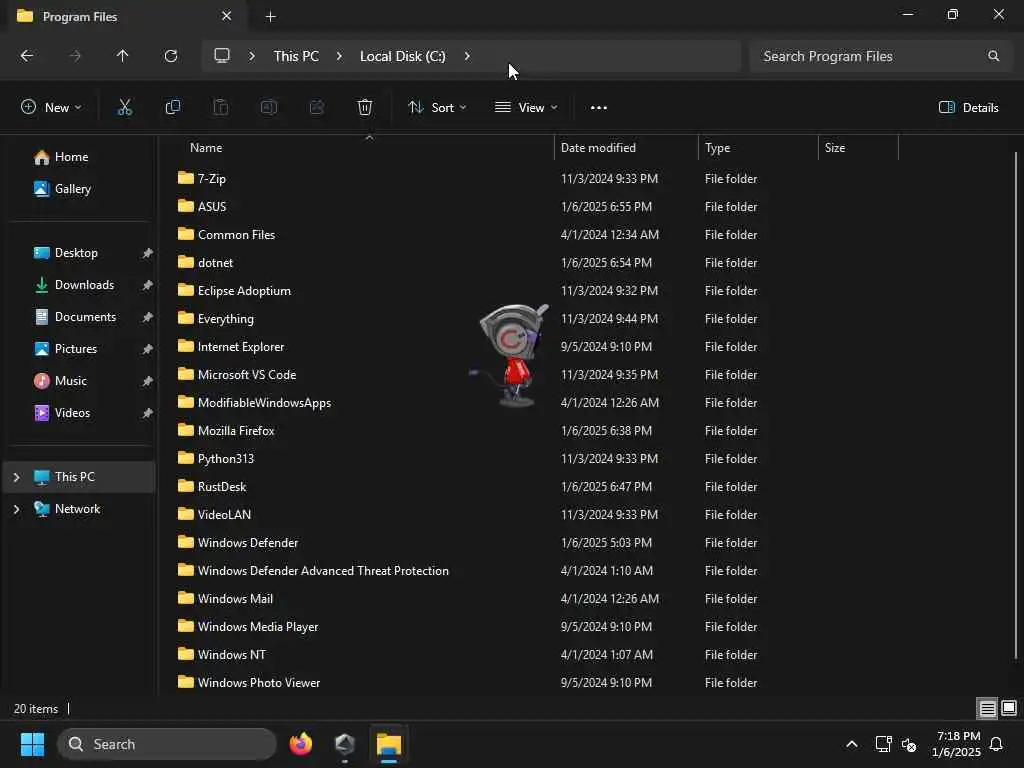Click the Paste icon in toolbar
Viewport: 1024px width, 768px height.
(221, 108)
